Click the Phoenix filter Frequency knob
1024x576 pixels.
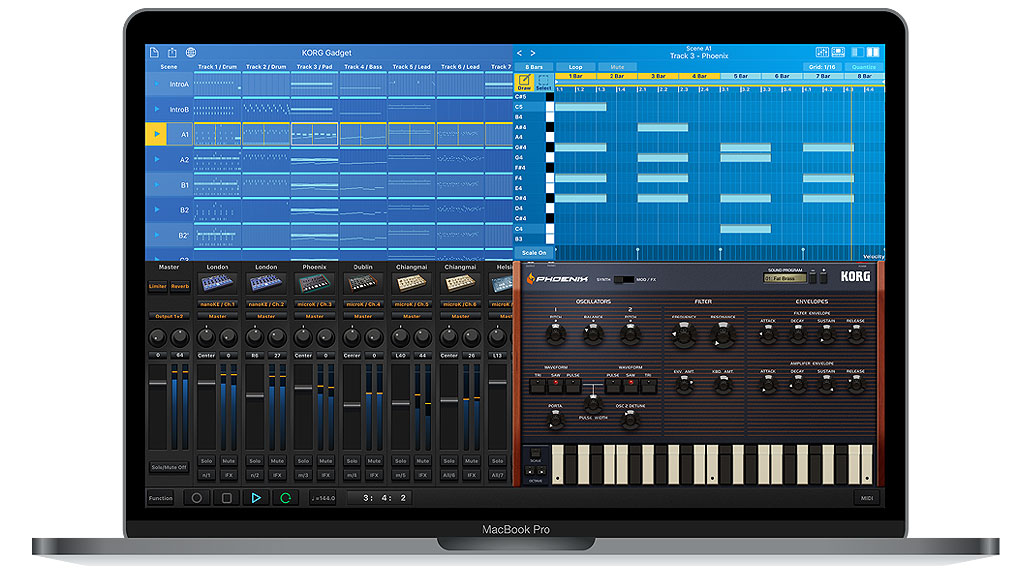pos(683,336)
